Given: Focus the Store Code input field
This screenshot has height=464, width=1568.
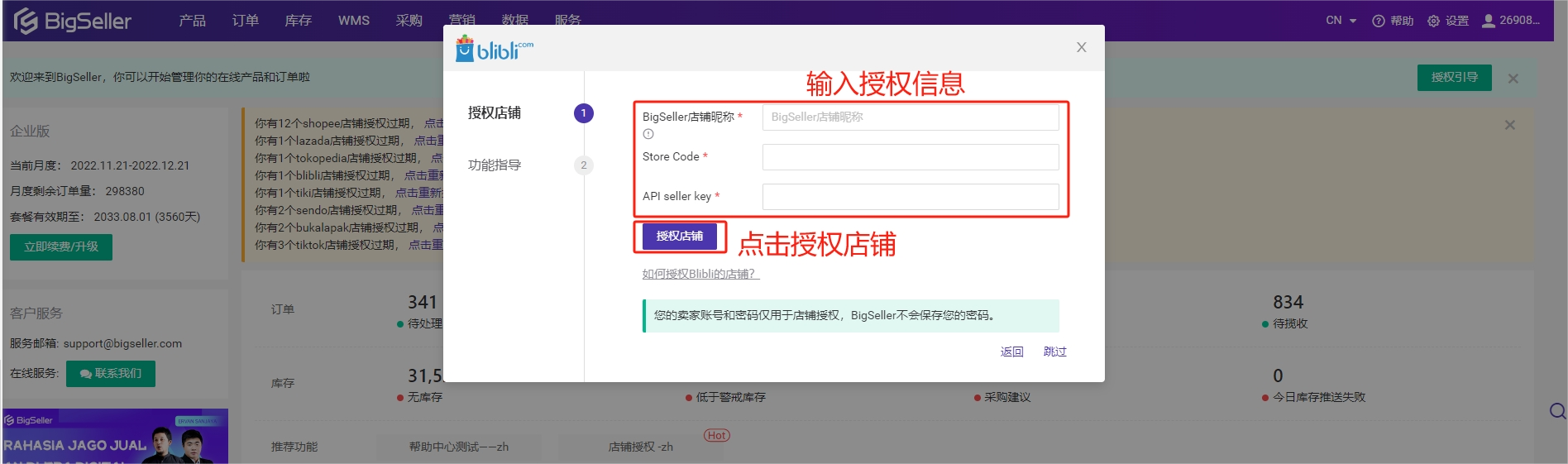Looking at the screenshot, I should coord(911,157).
